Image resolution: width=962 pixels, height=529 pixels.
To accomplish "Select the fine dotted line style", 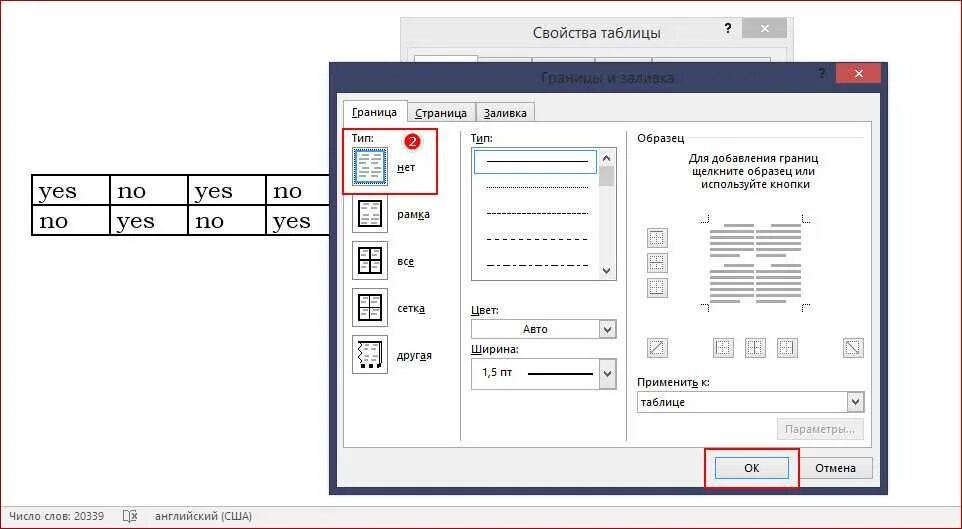I will coord(536,187).
